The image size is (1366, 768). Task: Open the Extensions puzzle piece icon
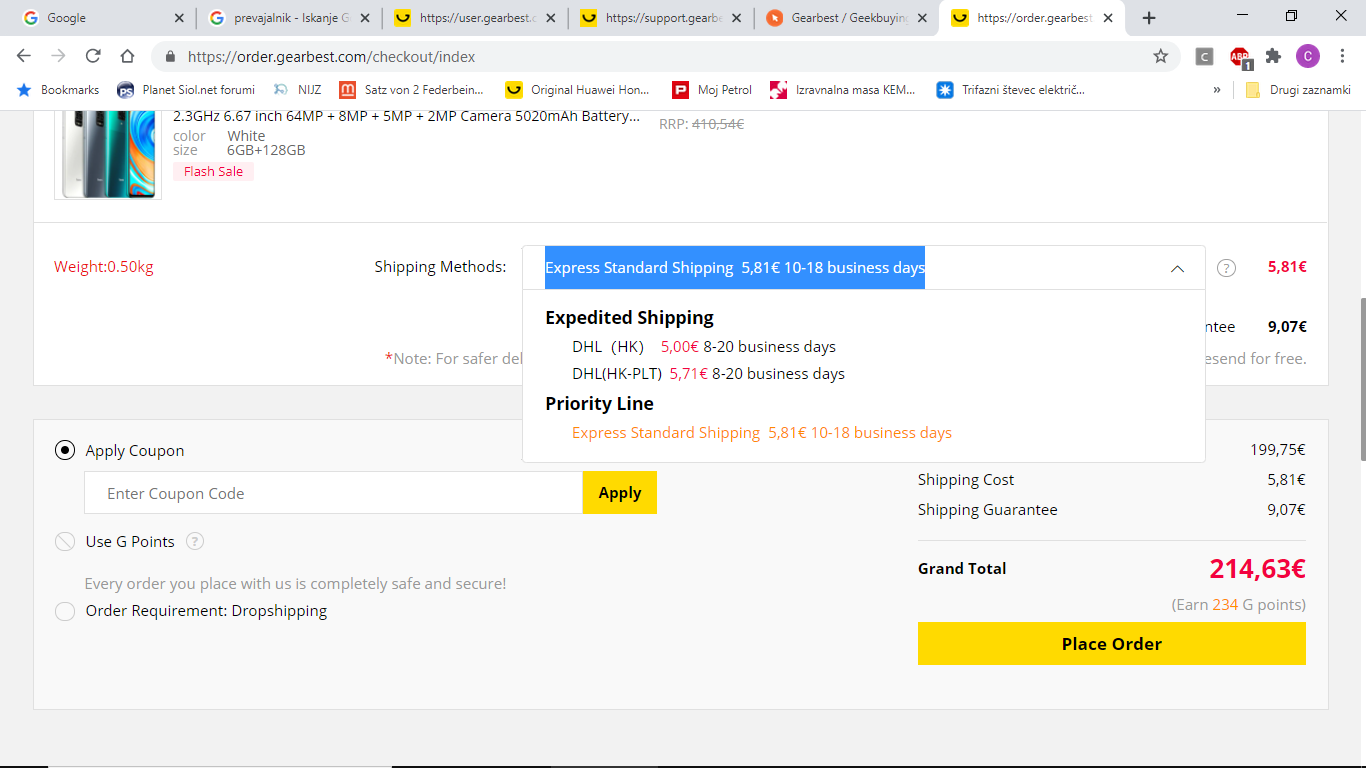(1273, 57)
